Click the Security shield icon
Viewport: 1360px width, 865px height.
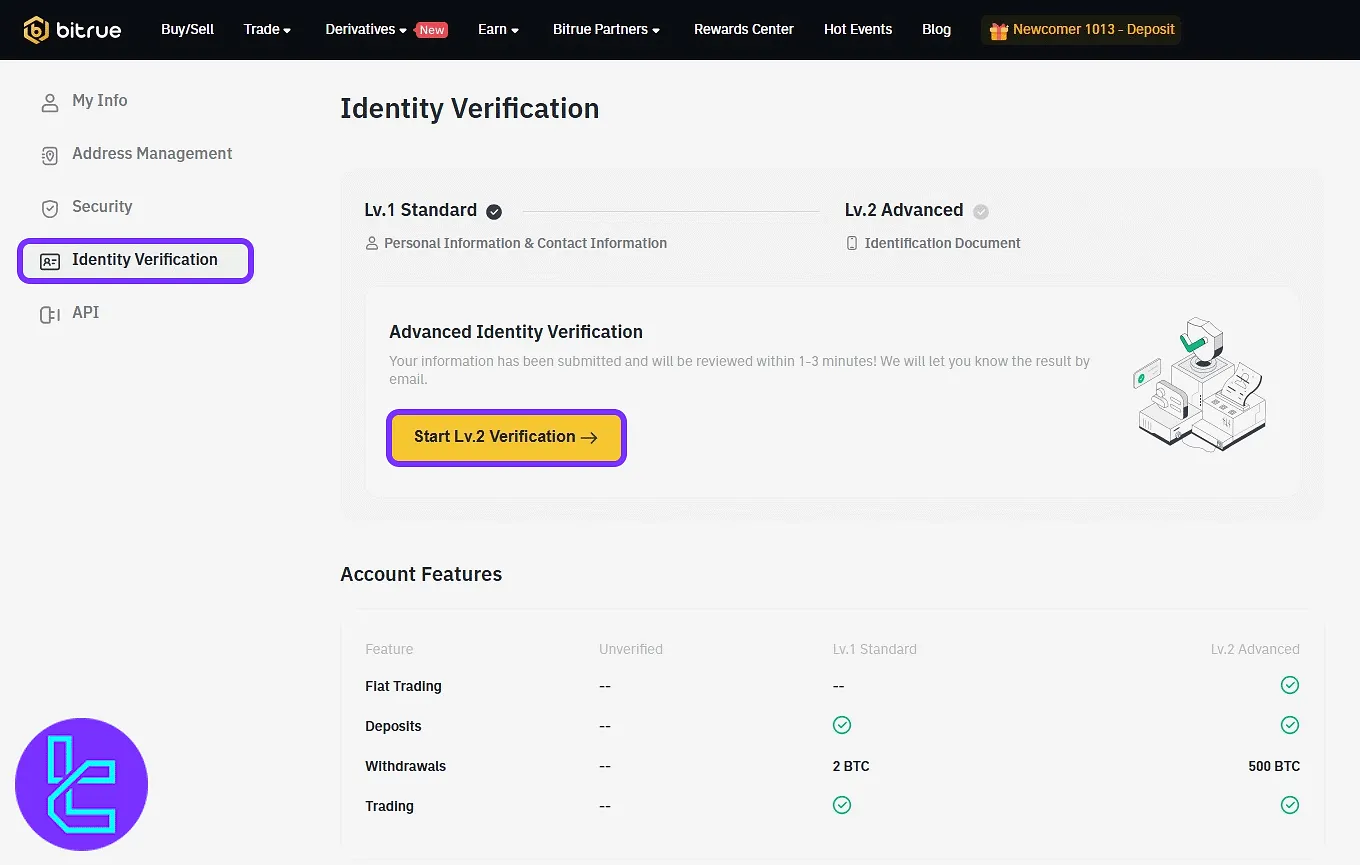[49, 208]
